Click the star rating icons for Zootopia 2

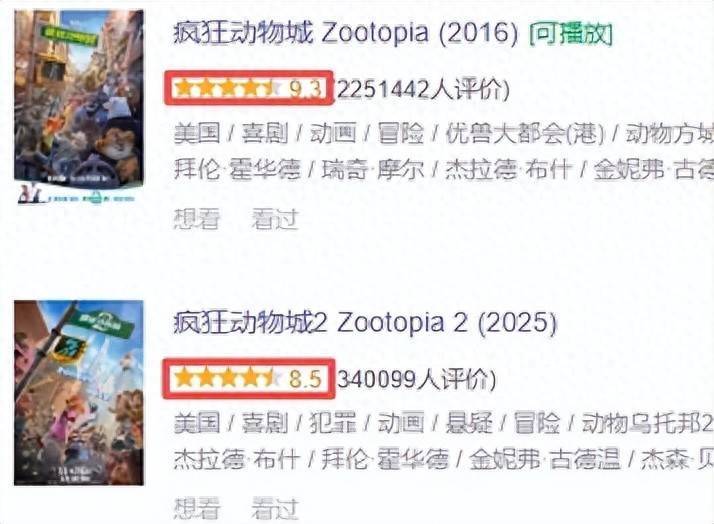coord(229,378)
